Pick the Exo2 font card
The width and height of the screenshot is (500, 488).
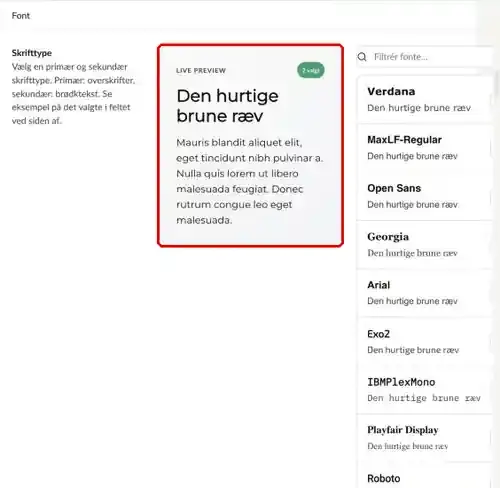click(424, 342)
